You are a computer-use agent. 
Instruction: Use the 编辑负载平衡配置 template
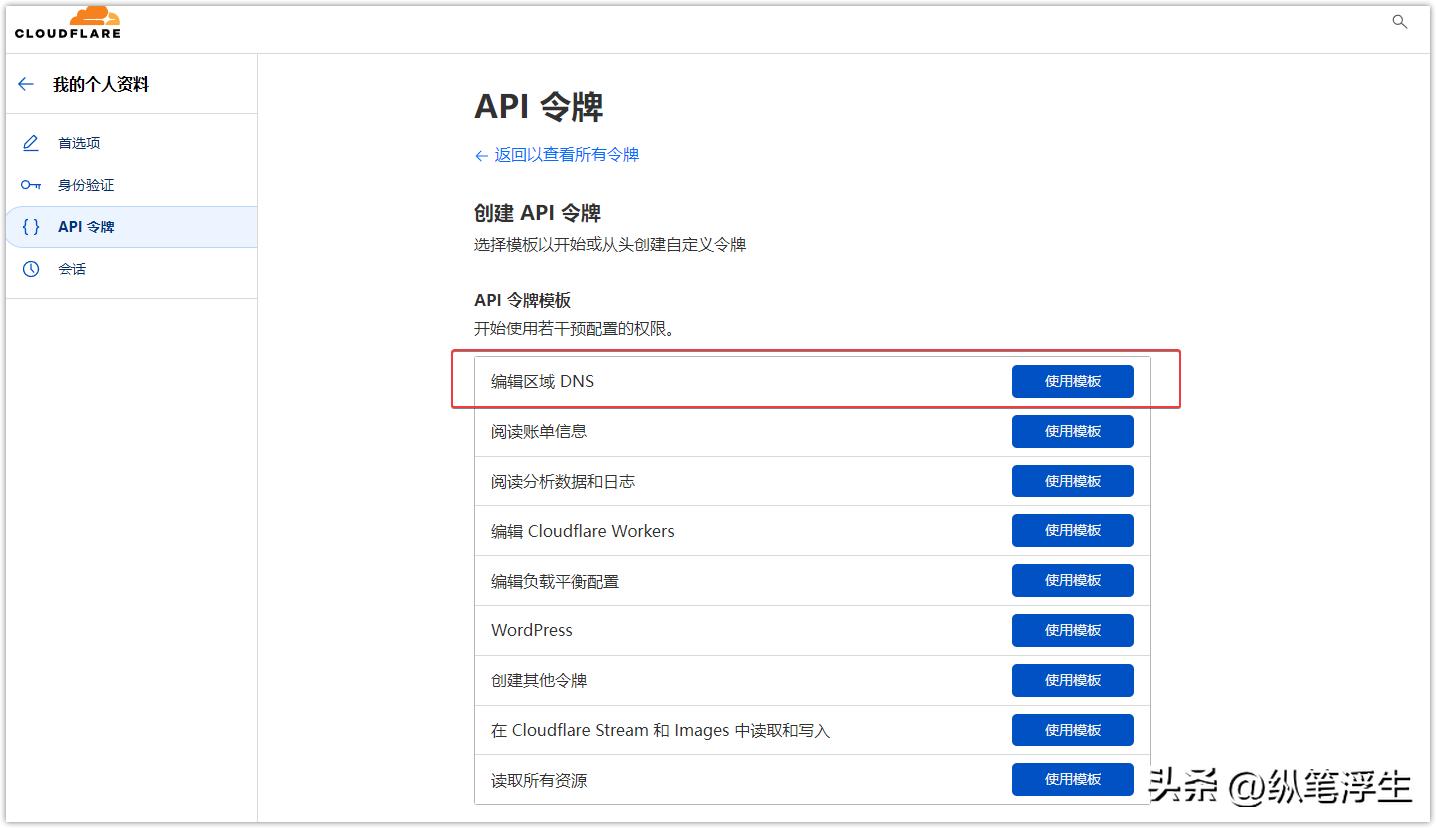(1072, 580)
